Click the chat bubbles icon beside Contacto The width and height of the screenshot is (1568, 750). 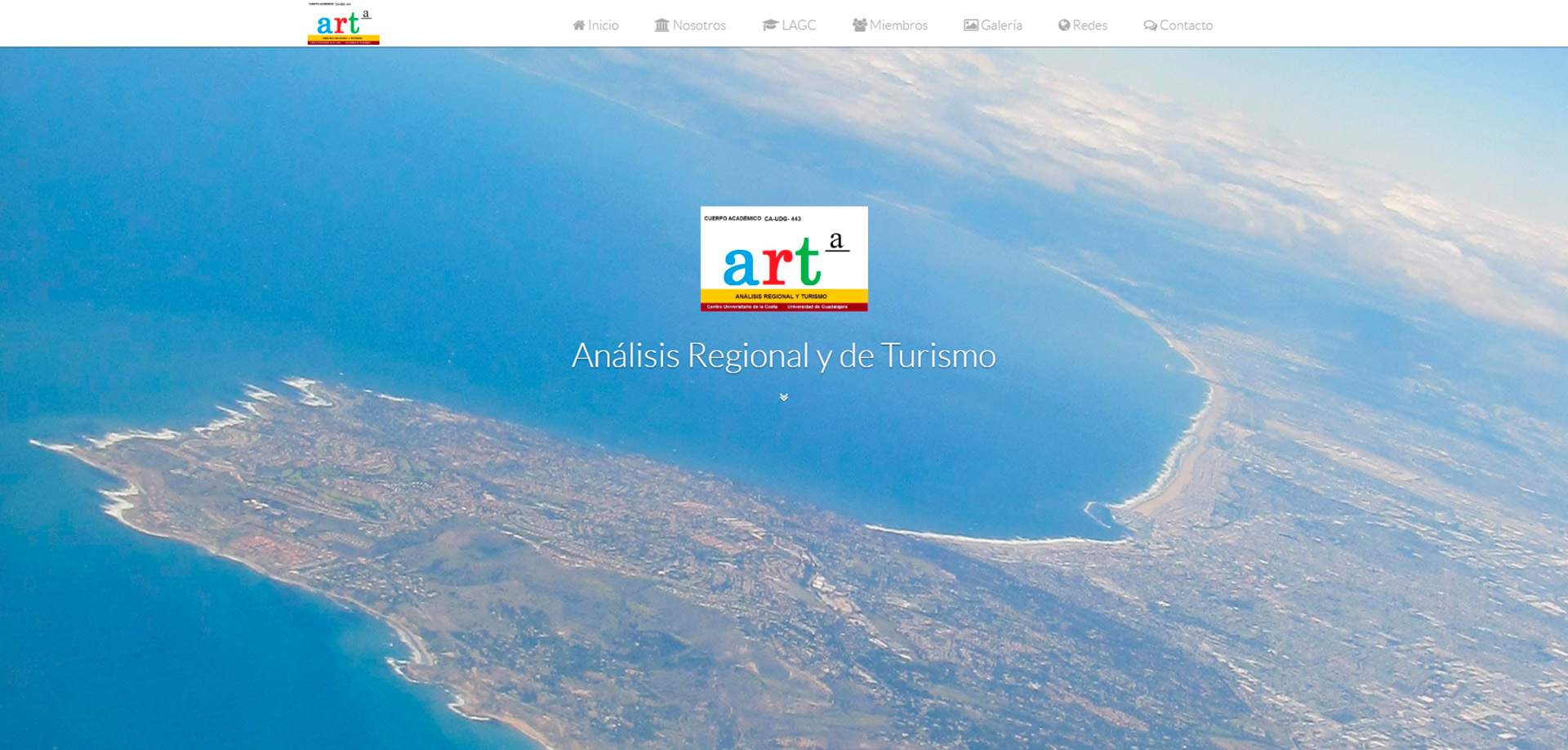1150,25
